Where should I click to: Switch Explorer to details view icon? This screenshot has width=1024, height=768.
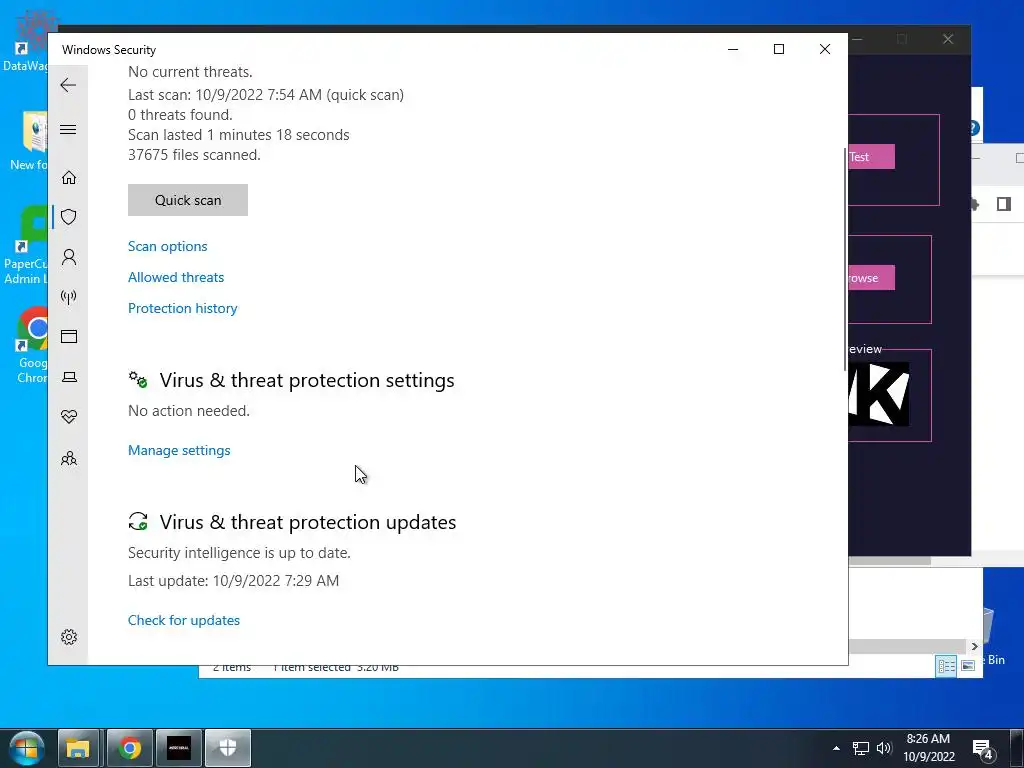(946, 665)
